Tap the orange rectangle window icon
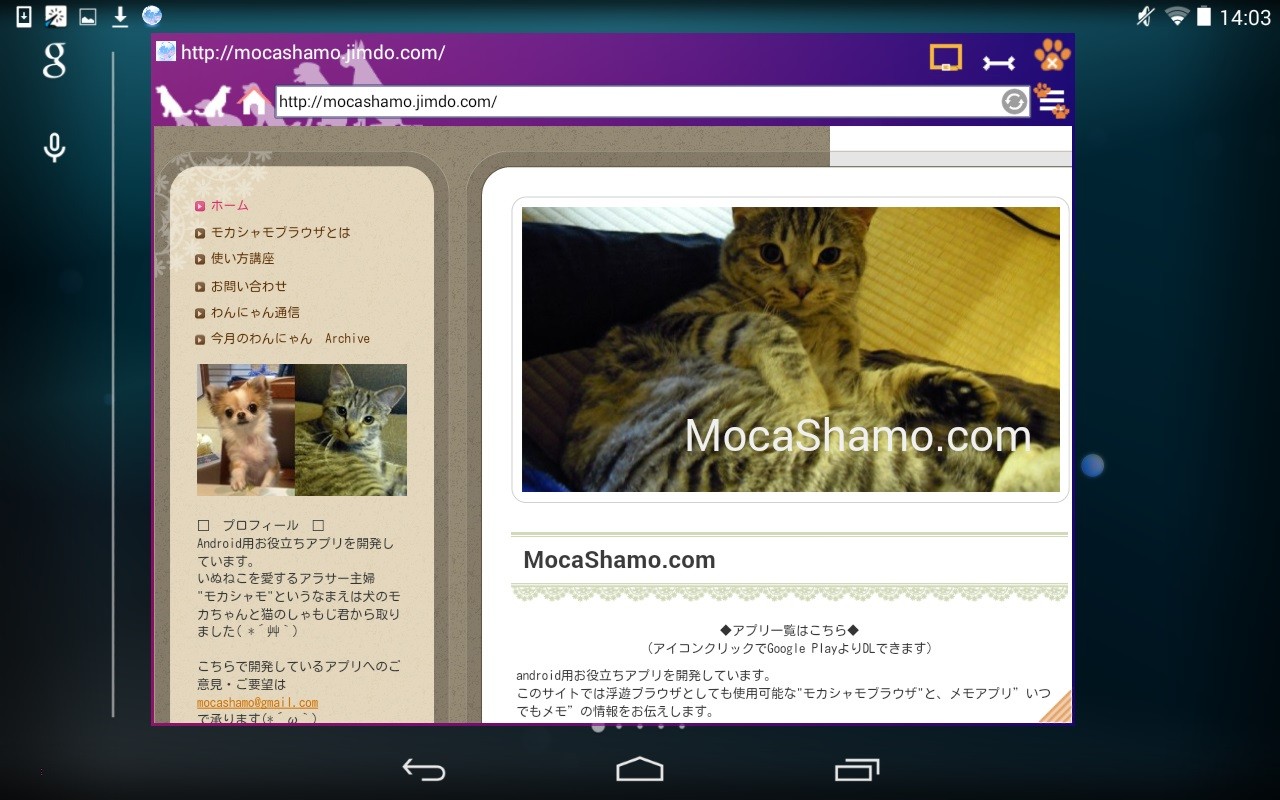This screenshot has width=1280, height=800. [945, 58]
